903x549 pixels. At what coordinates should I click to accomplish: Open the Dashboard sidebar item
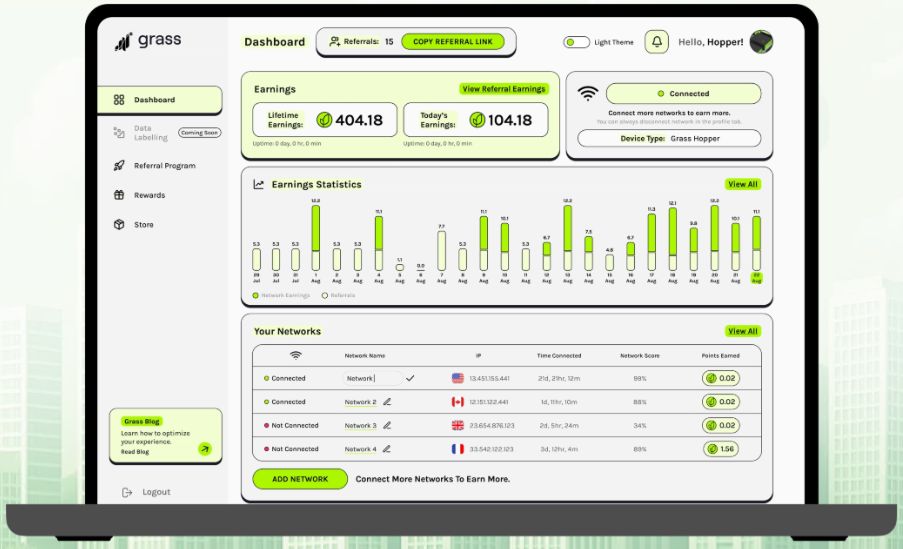[160, 100]
